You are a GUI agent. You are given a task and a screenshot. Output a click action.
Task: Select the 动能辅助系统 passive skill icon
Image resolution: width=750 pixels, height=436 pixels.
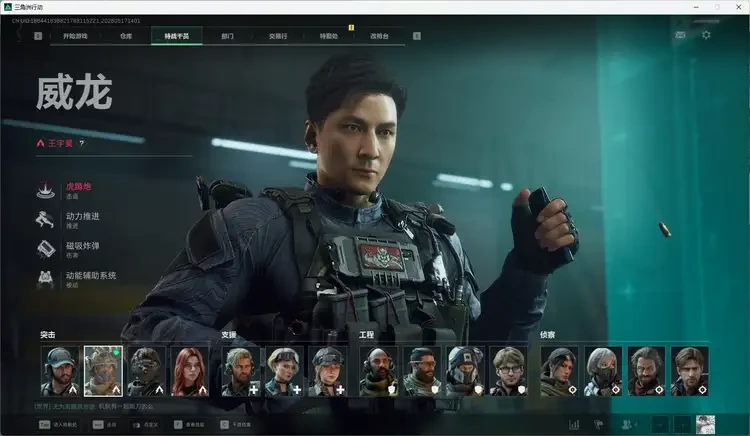point(46,279)
